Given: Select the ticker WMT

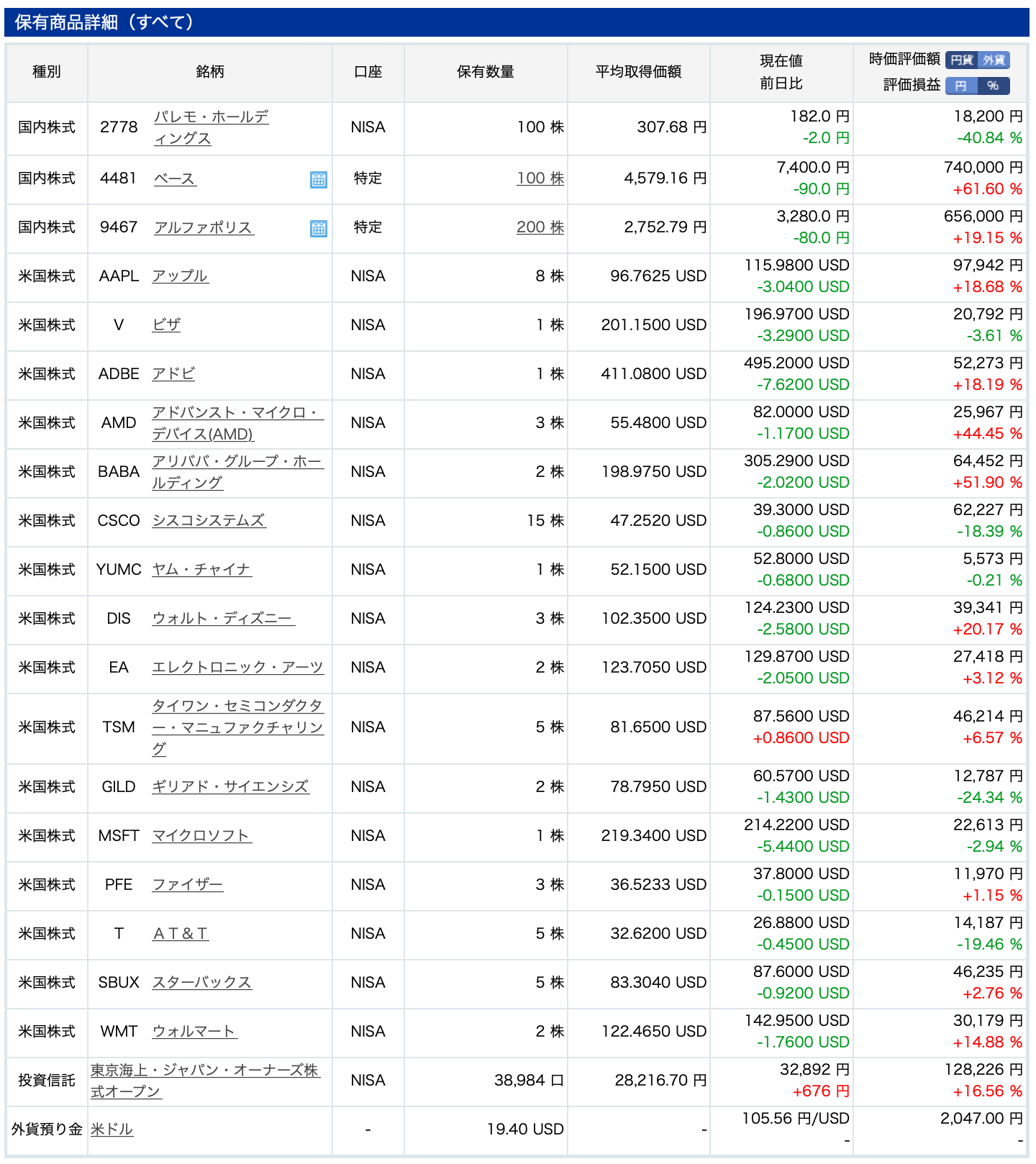Looking at the screenshot, I should coord(119,1032).
